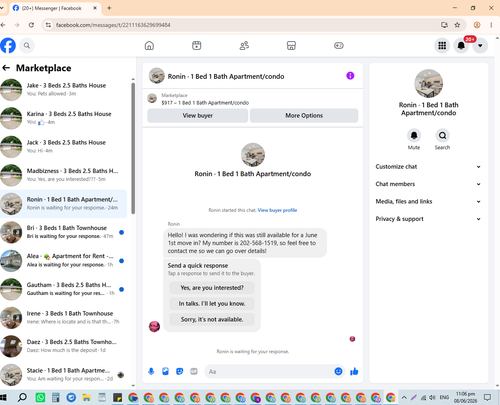This screenshot has height=405, width=500.
Task: Click the More Options button
Action: click(x=304, y=116)
